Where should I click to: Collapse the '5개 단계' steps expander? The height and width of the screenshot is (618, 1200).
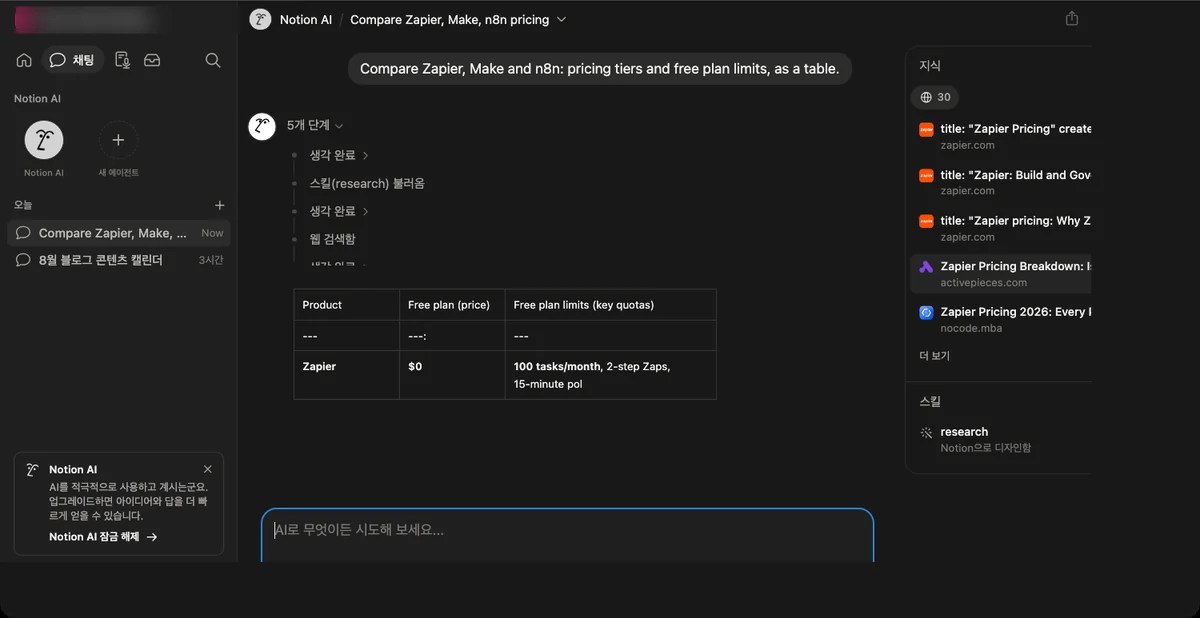(315, 125)
